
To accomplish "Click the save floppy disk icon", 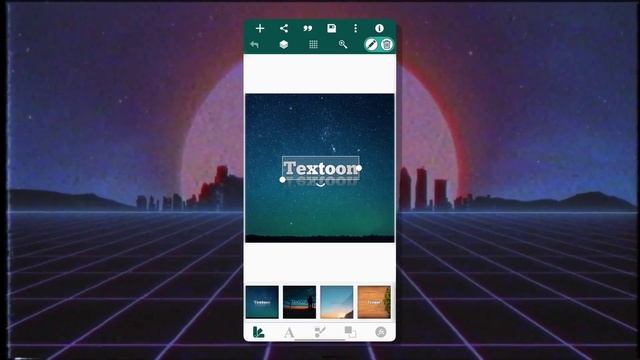I will [331, 28].
